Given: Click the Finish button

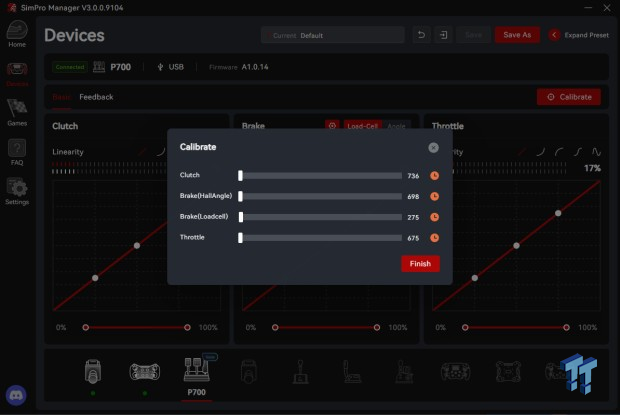Looking at the screenshot, I should [420, 264].
